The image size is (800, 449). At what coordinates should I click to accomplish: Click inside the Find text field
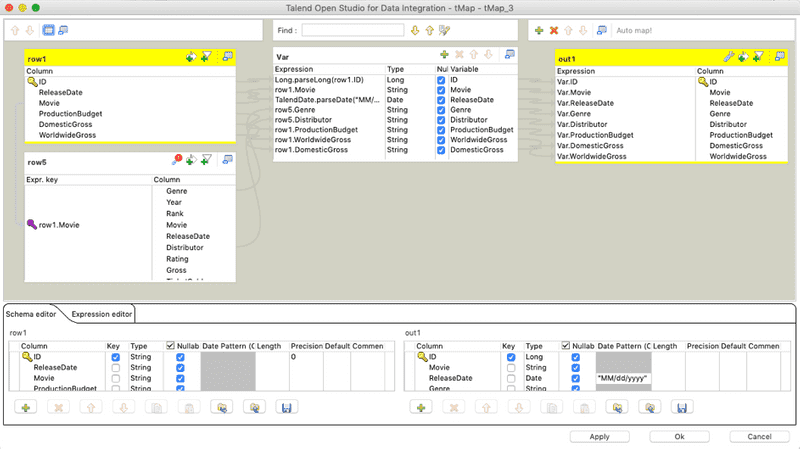[352, 31]
